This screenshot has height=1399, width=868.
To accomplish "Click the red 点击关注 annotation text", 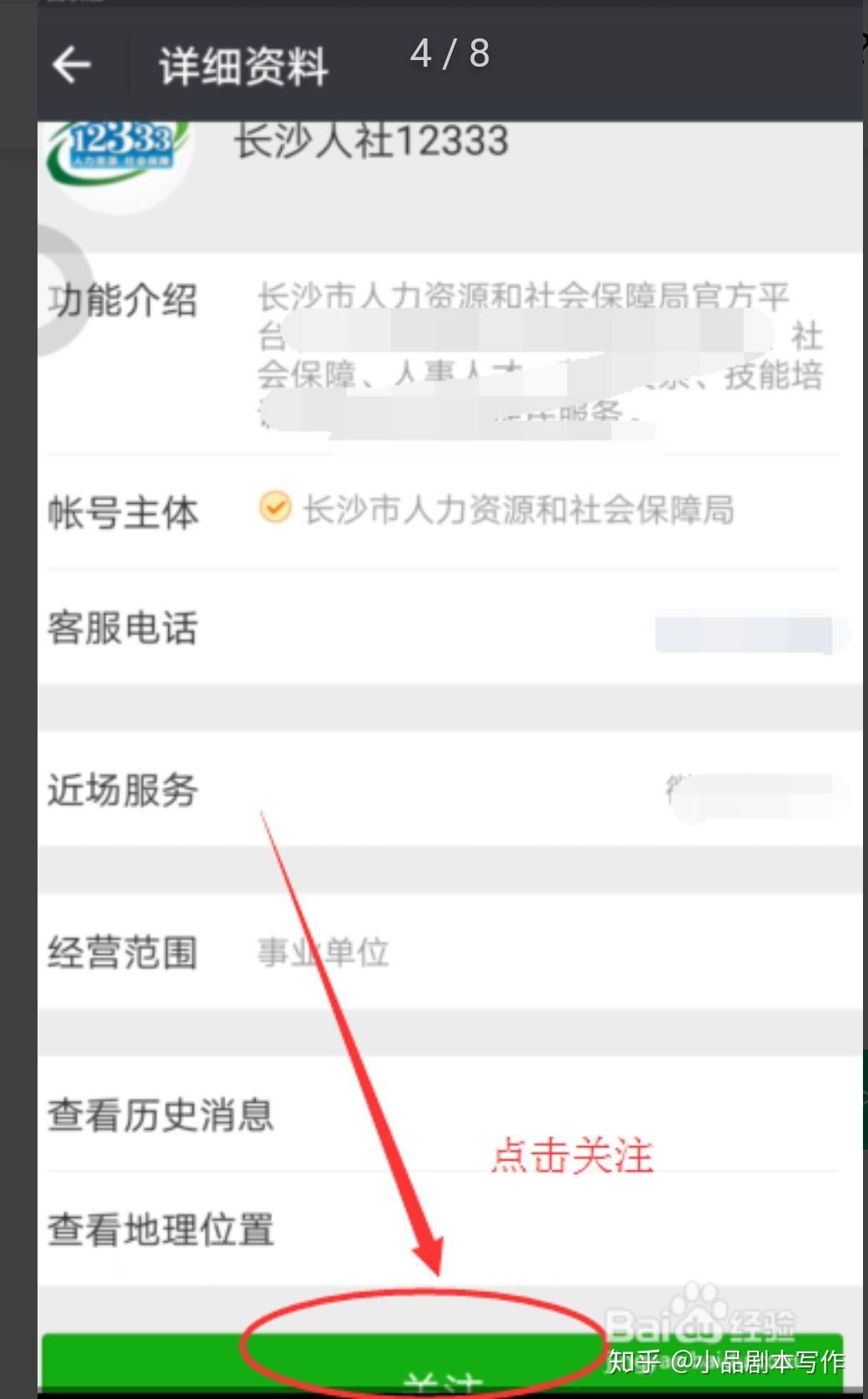I will click(x=572, y=1155).
